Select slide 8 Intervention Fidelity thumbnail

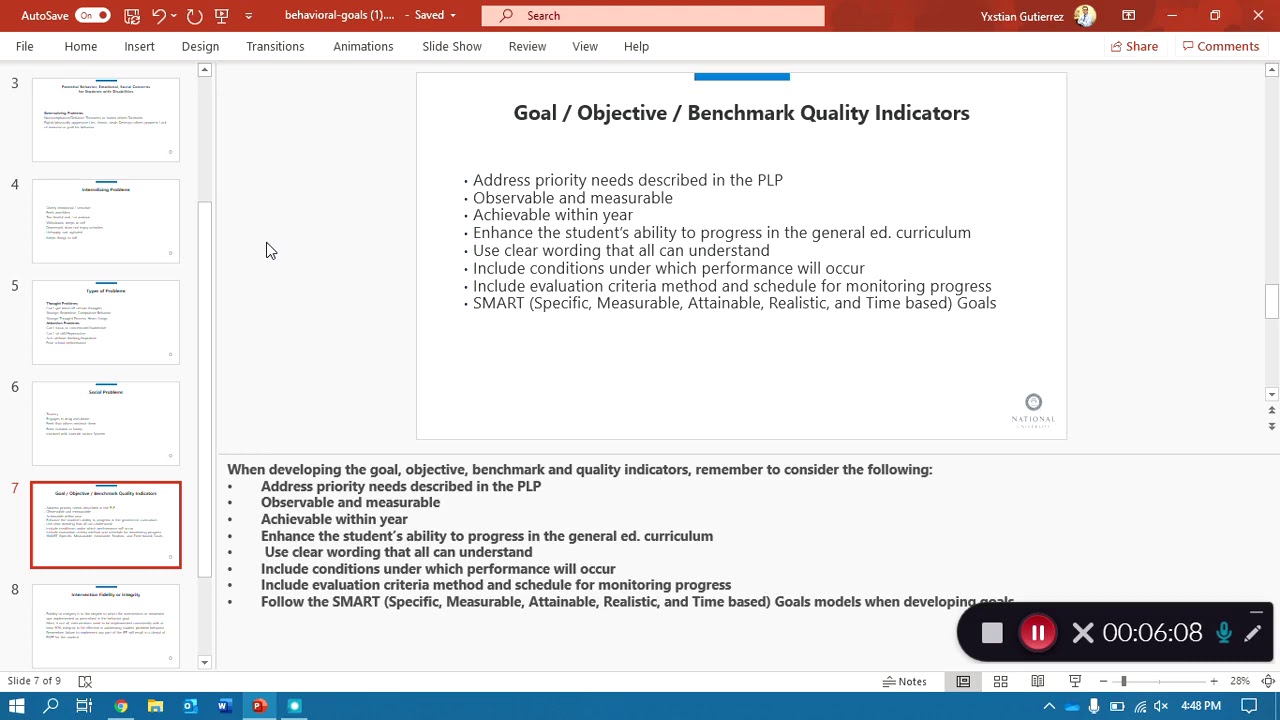coord(106,626)
